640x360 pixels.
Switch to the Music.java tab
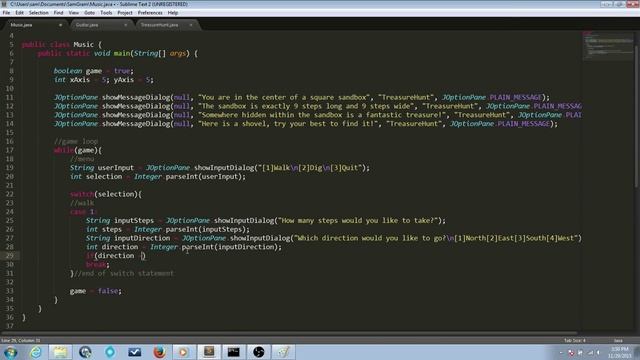click(35, 25)
